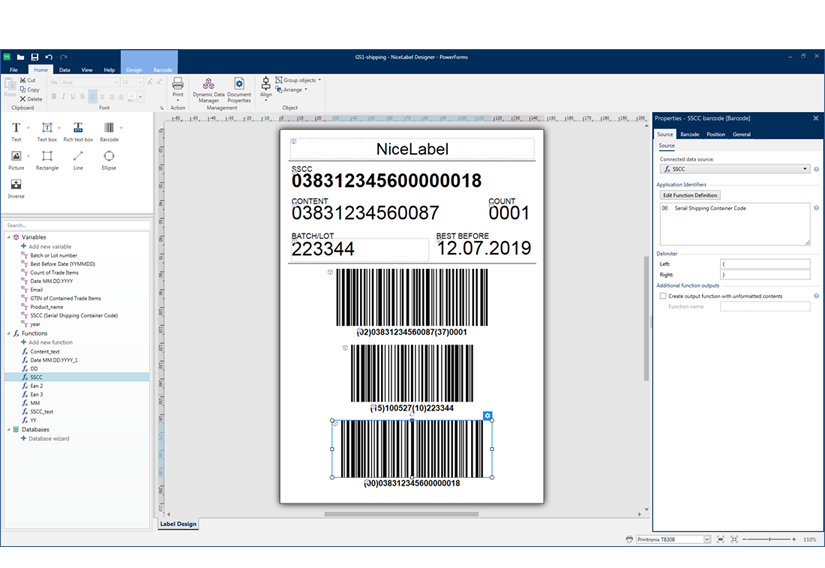Collapse the Databases tree node
The width and height of the screenshot is (825, 568).
click(x=8, y=430)
